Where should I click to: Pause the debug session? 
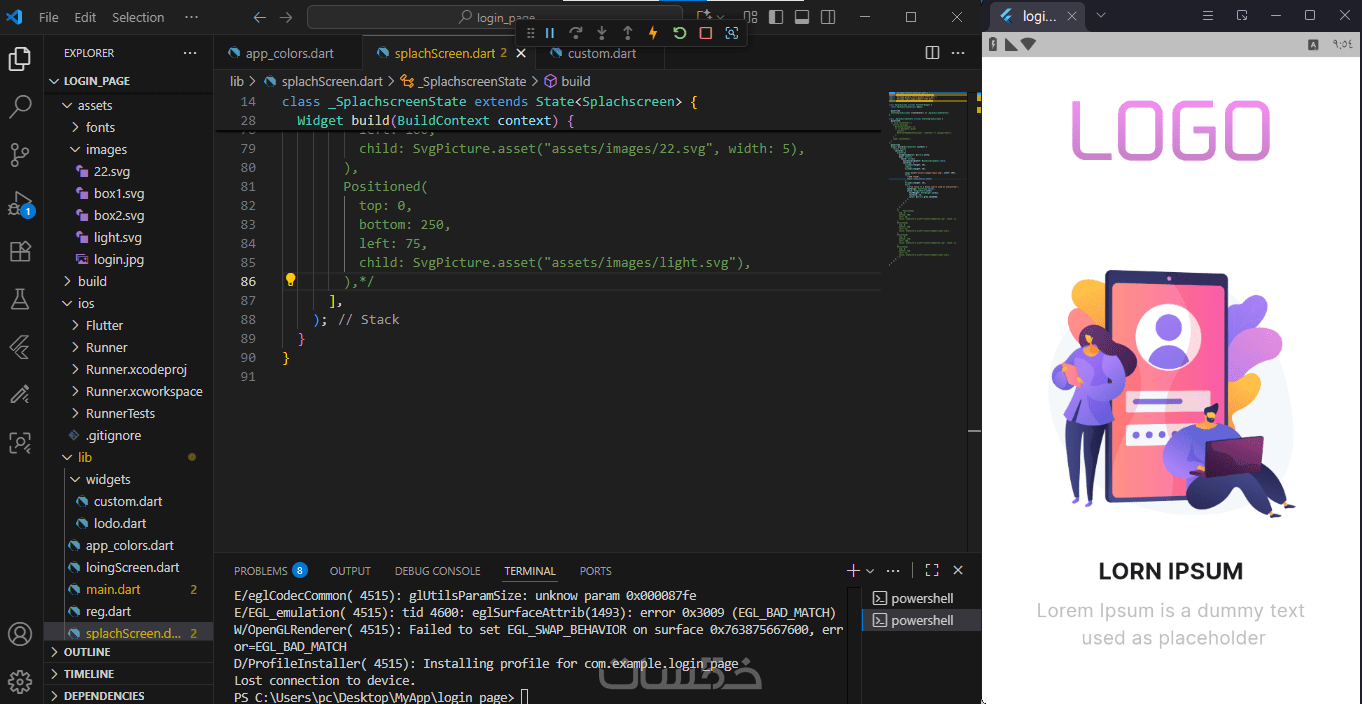click(550, 33)
